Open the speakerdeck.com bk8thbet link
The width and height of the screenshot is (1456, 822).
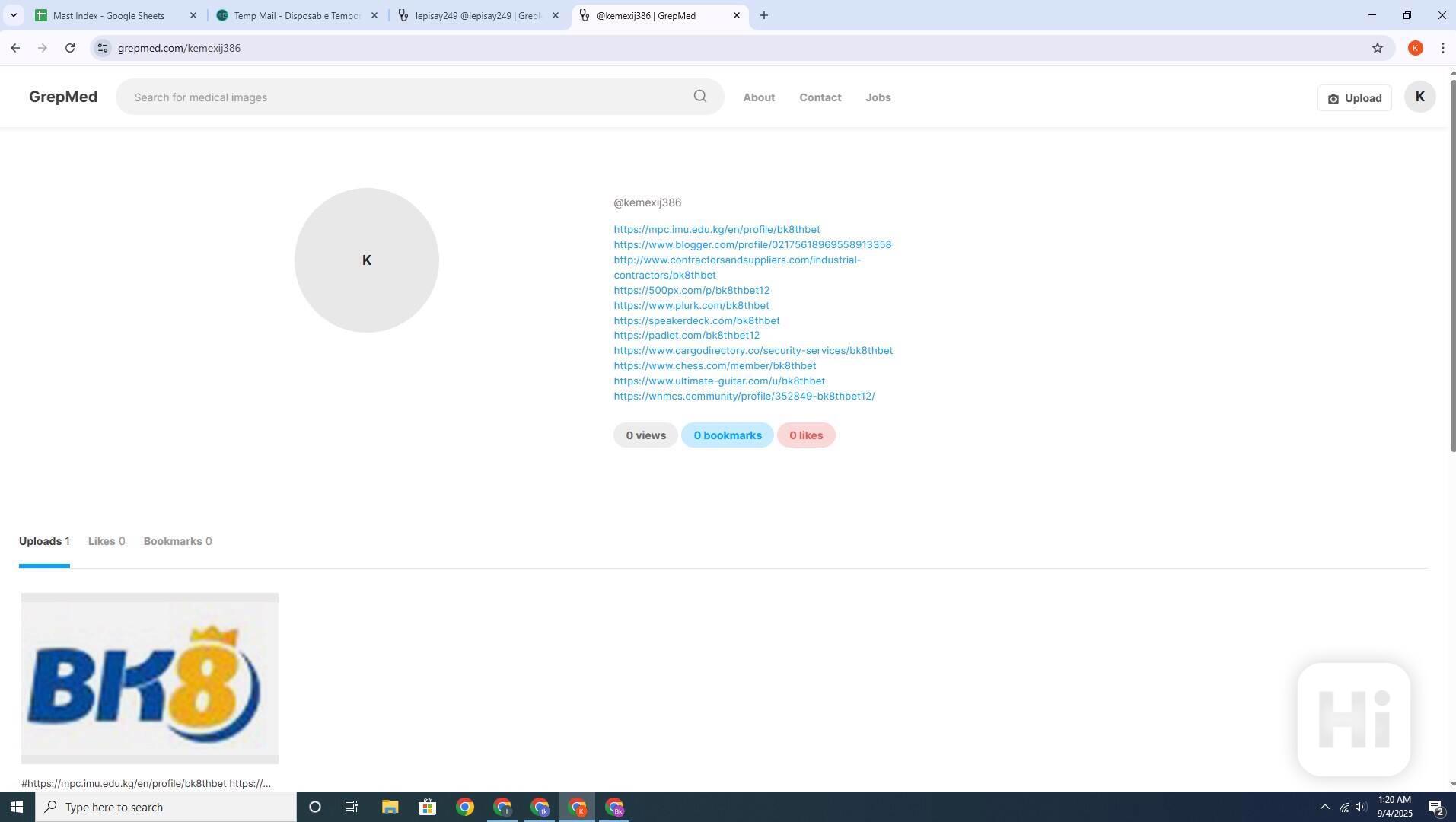tap(696, 320)
